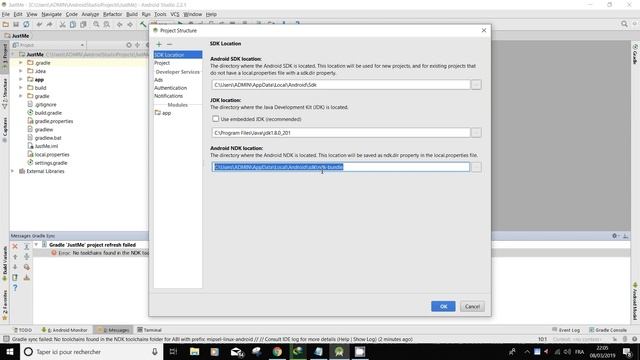Open the Build menu
Image resolution: width=640 pixels, height=360 pixels.
[x=132, y=14]
